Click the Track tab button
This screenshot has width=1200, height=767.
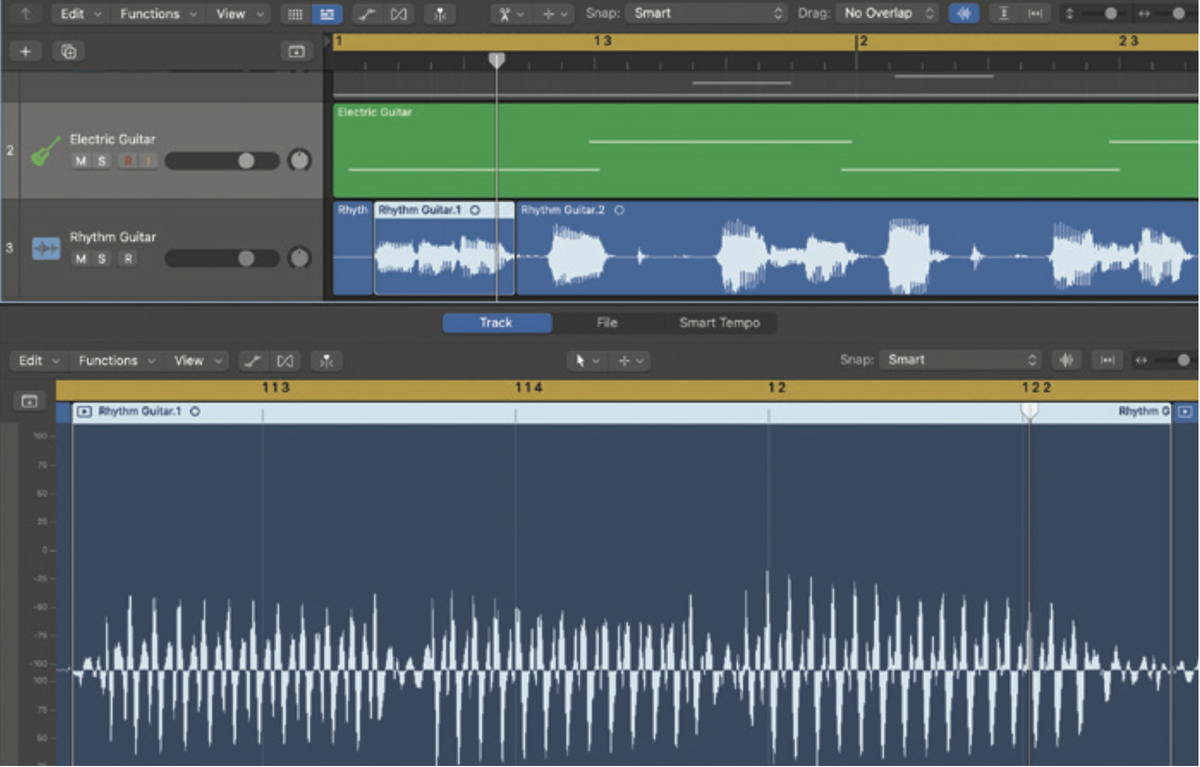(x=497, y=322)
